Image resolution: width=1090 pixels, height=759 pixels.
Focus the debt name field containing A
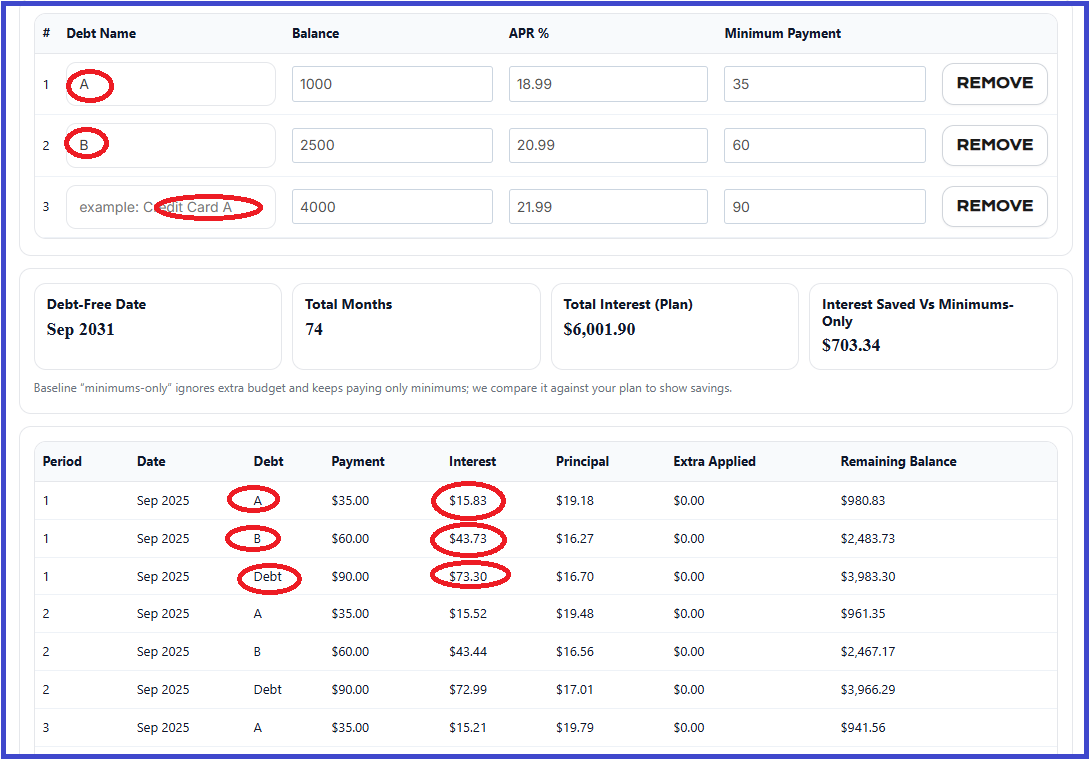tap(170, 84)
